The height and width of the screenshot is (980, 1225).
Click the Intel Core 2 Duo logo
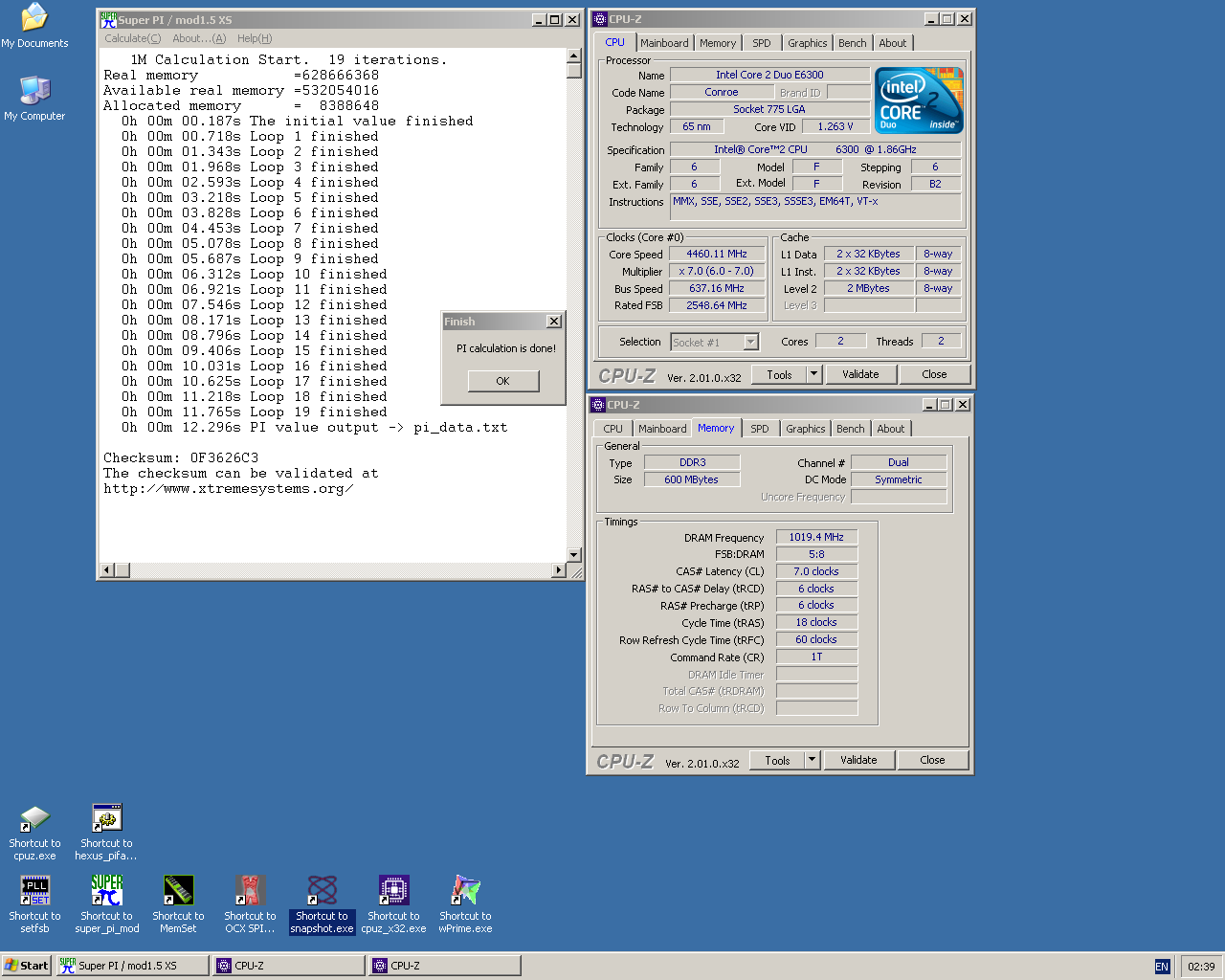pyautogui.click(x=919, y=100)
